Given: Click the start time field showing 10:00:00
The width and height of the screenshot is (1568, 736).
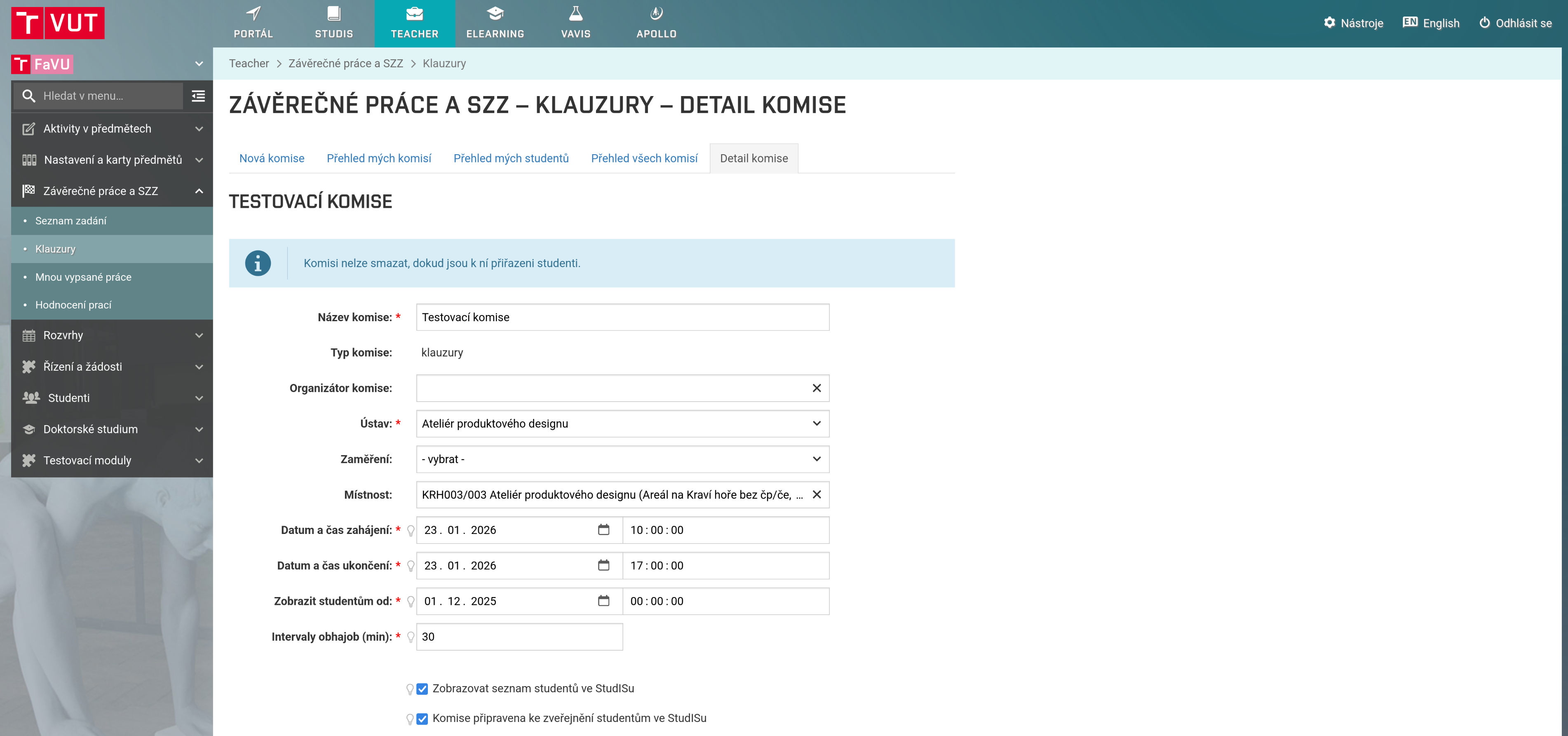Looking at the screenshot, I should click(725, 529).
